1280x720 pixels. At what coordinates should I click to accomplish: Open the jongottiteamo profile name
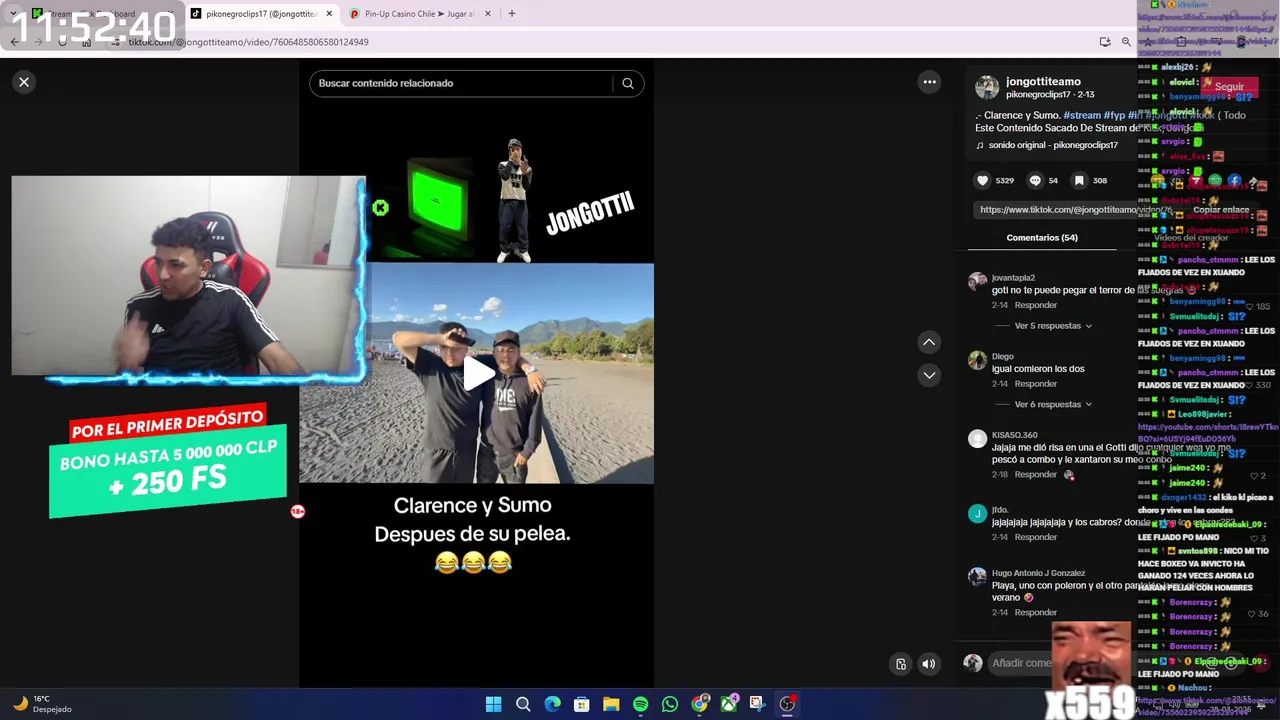click(x=1043, y=81)
